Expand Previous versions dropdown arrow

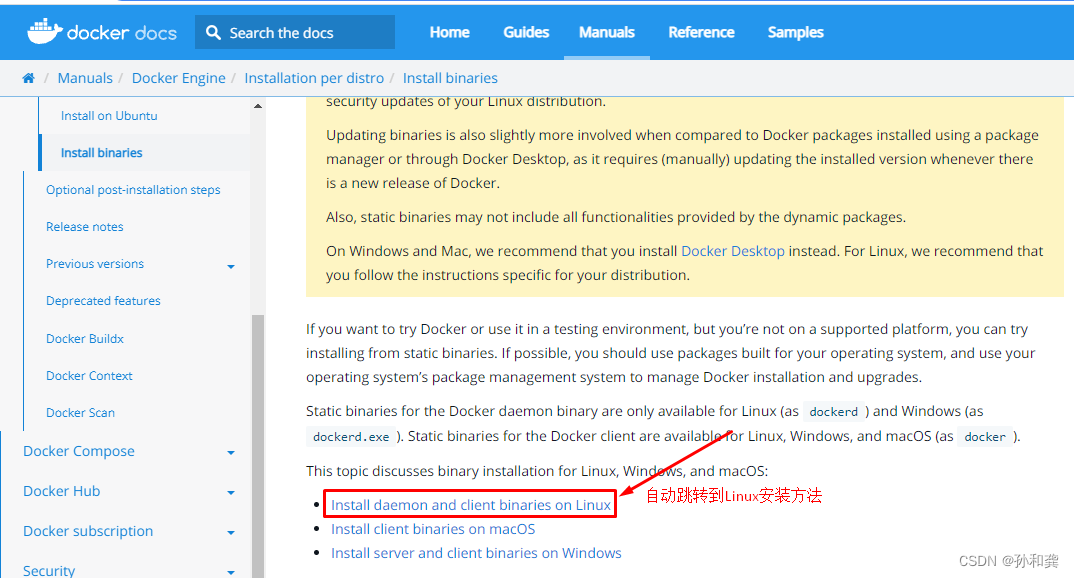(x=231, y=266)
